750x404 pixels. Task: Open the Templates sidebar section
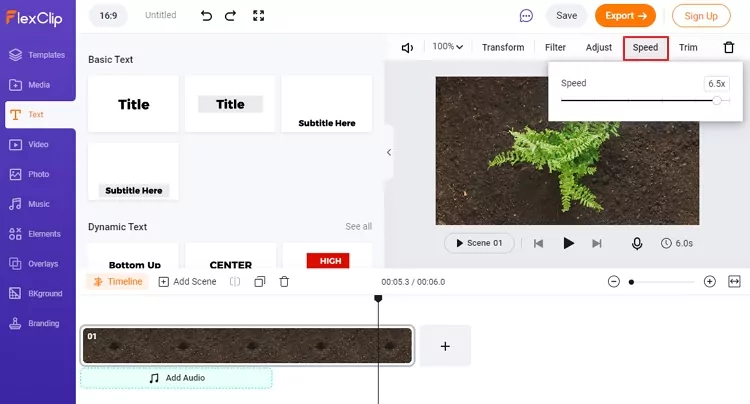click(37, 55)
